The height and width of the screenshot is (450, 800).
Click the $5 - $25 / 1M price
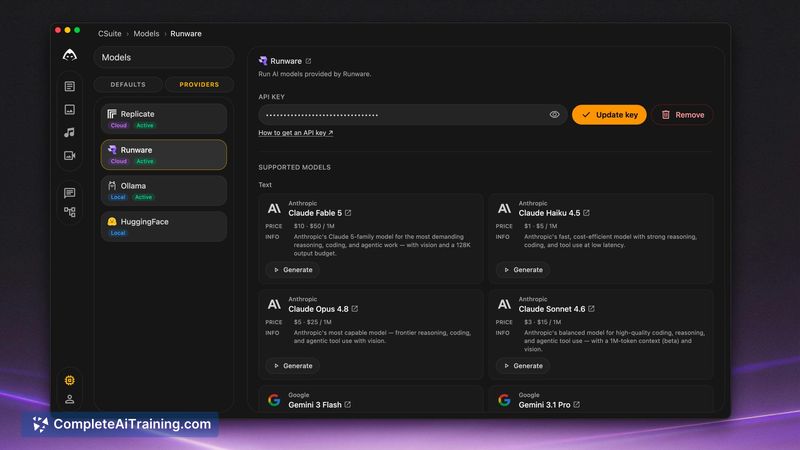pyautogui.click(x=312, y=322)
